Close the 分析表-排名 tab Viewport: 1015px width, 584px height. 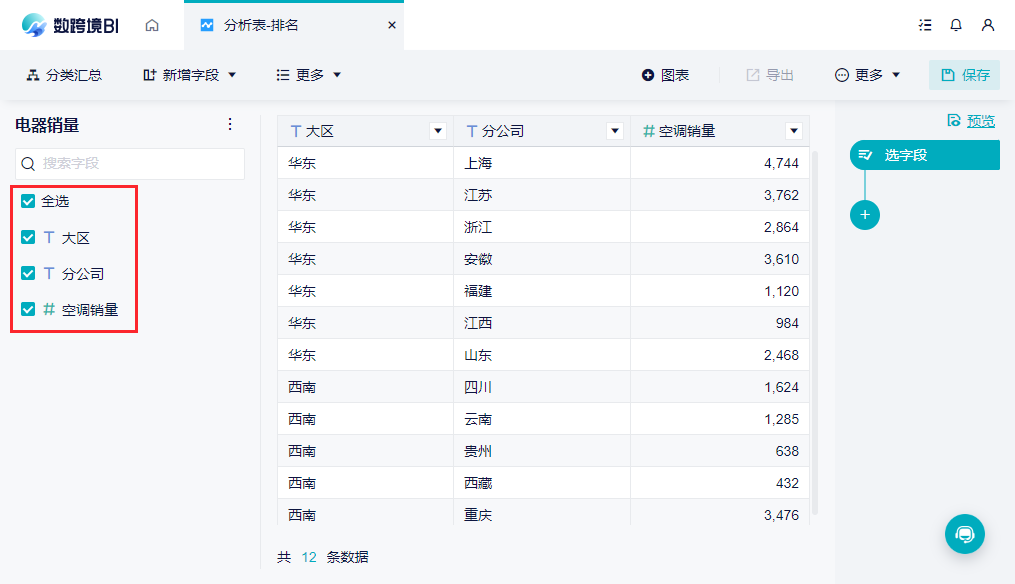[392, 25]
